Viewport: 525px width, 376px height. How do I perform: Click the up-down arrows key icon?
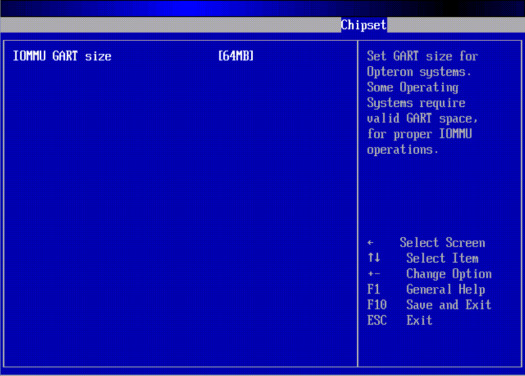[374, 258]
